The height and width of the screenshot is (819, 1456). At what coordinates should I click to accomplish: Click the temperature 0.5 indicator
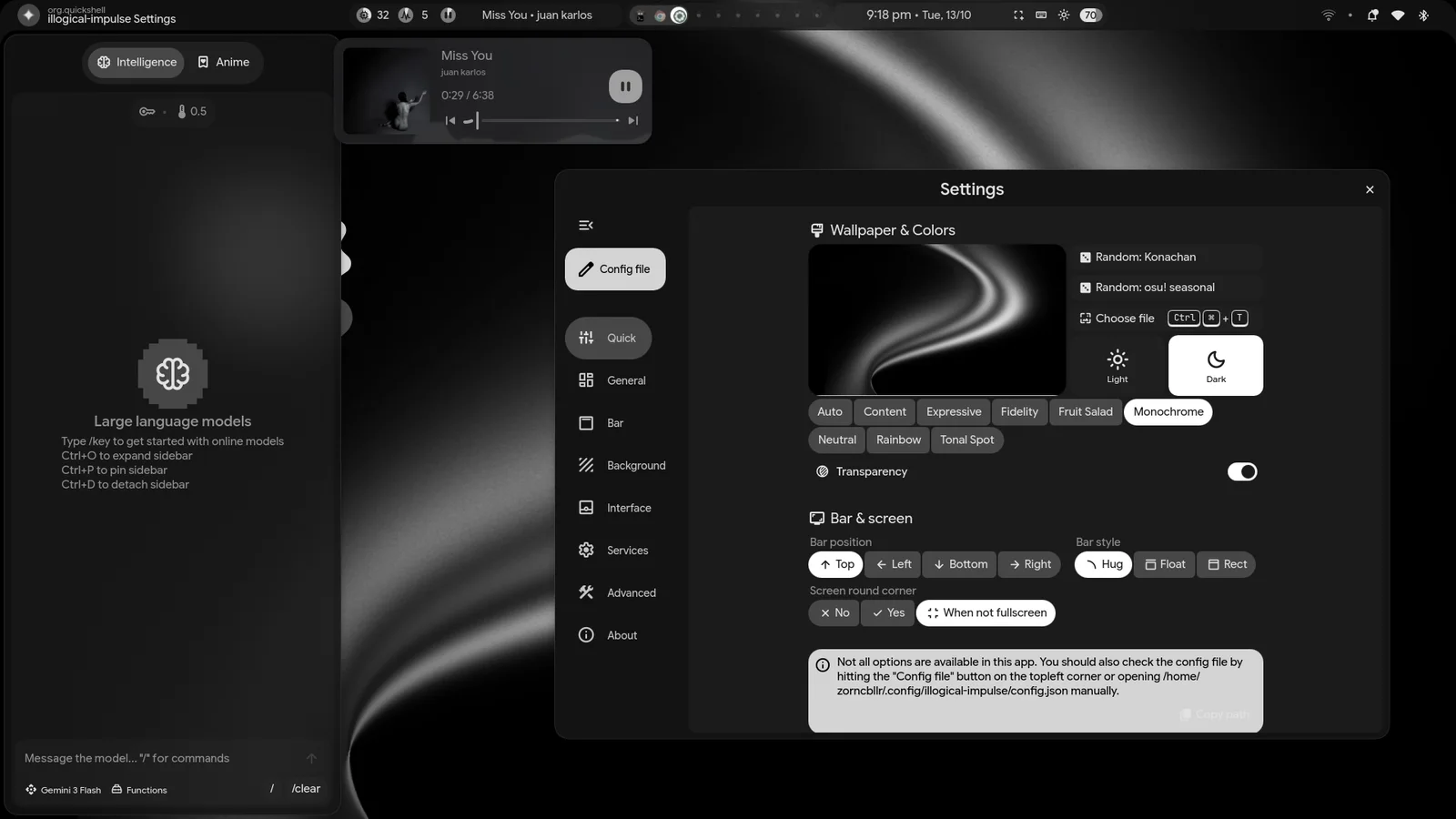coord(192,112)
